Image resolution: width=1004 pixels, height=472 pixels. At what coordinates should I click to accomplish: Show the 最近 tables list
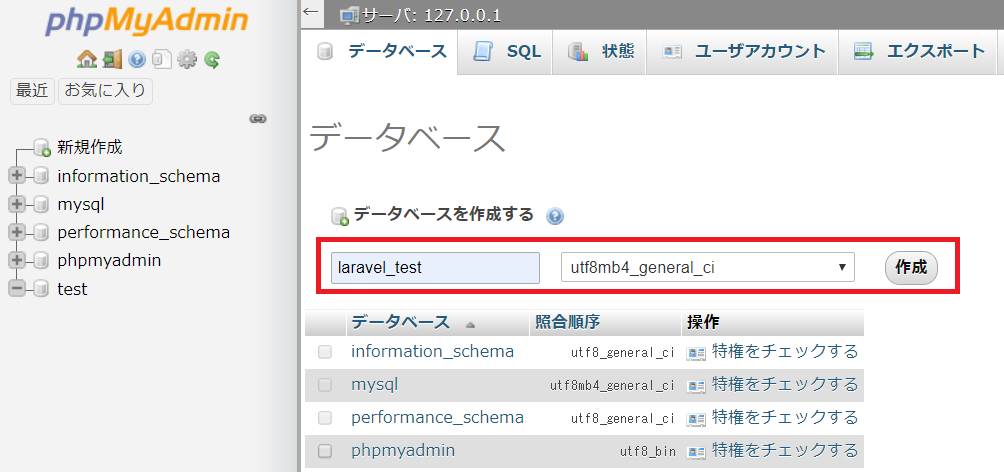(x=32, y=91)
